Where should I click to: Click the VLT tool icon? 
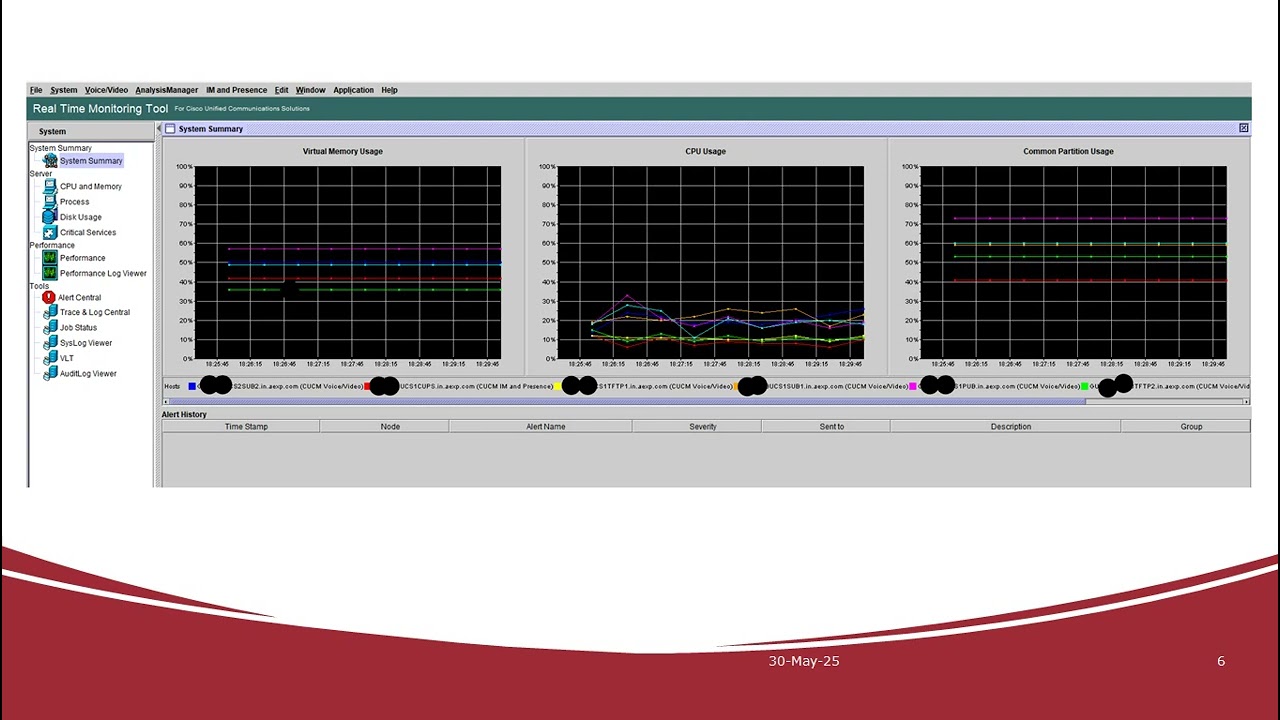(x=50, y=358)
